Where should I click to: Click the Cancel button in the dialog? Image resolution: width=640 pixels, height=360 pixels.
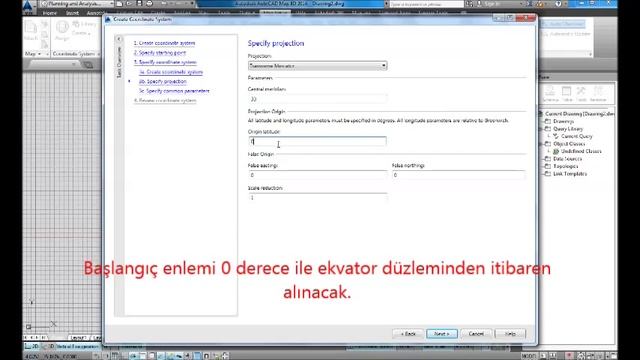pos(476,334)
